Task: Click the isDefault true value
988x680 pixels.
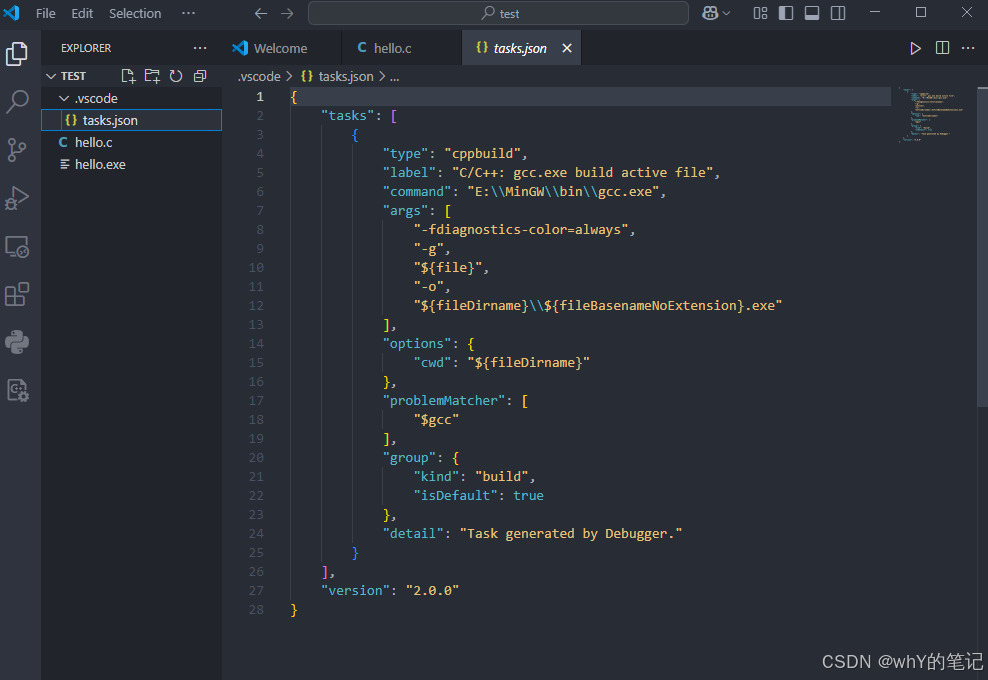Action: click(528, 496)
